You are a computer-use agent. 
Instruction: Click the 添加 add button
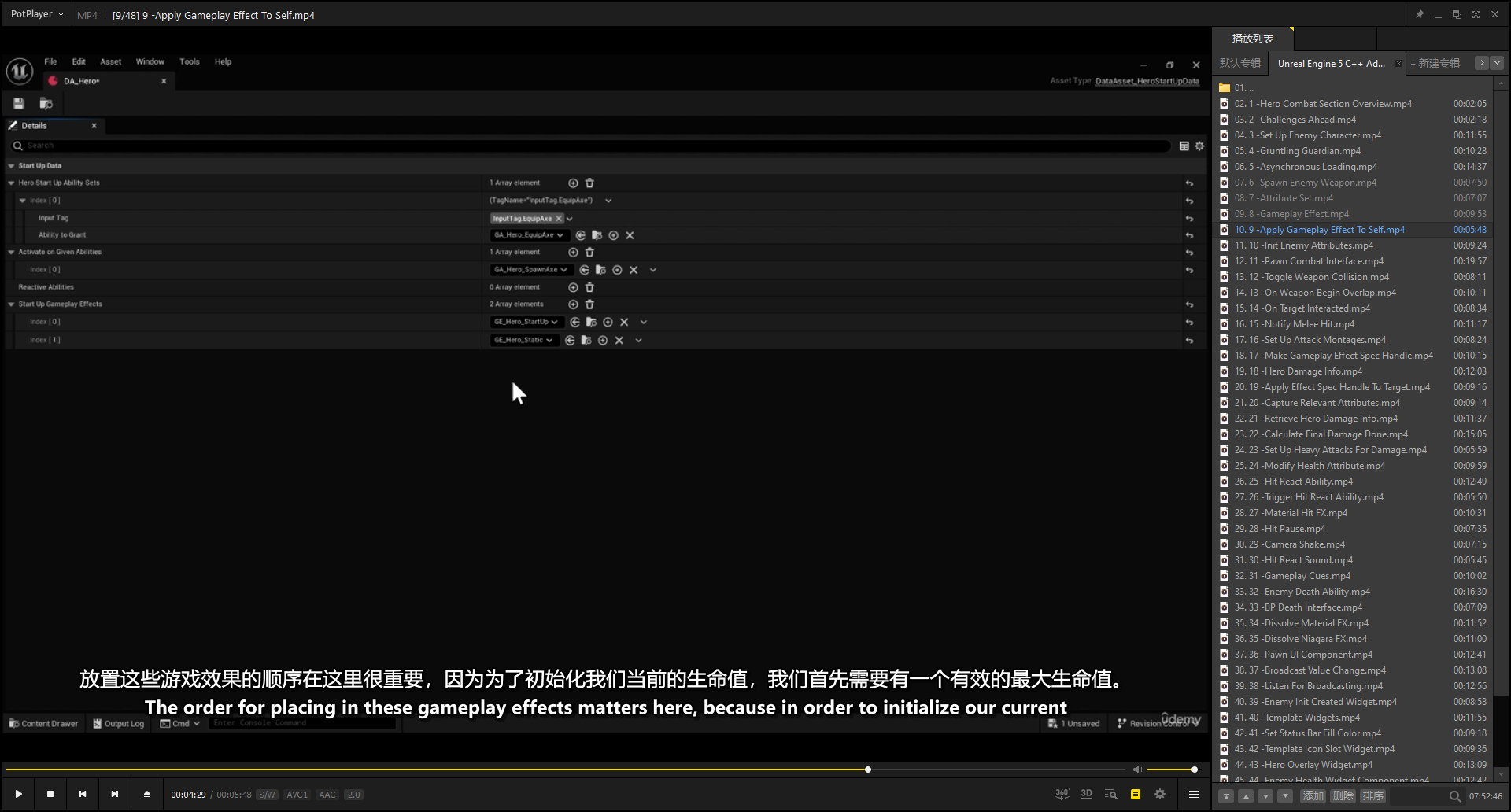coord(1313,796)
